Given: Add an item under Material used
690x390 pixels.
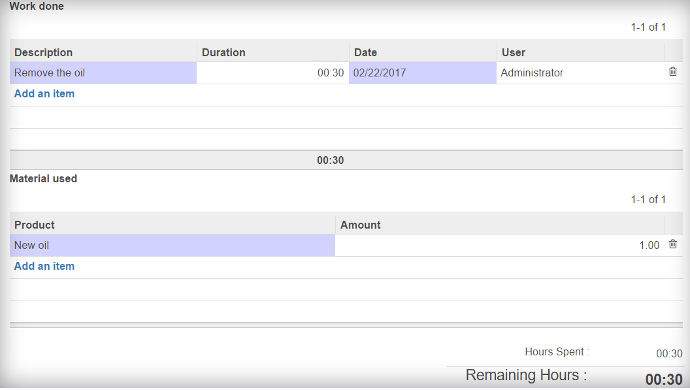Looking at the screenshot, I should 44,266.
